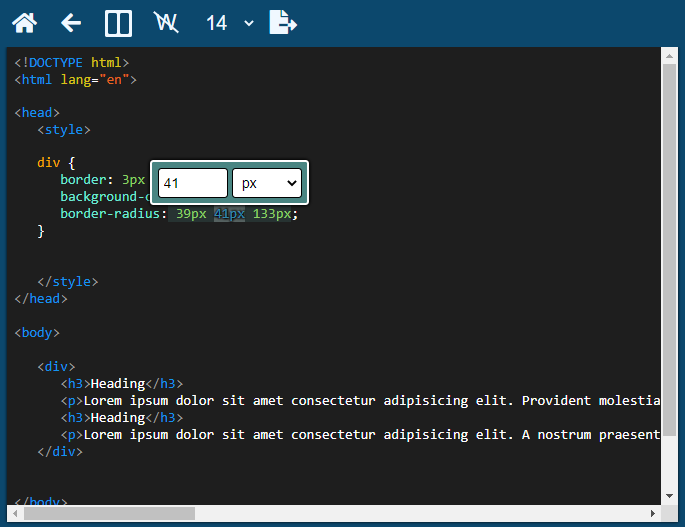
Task: Click the opening div tag in body
Action: click(x=56, y=367)
